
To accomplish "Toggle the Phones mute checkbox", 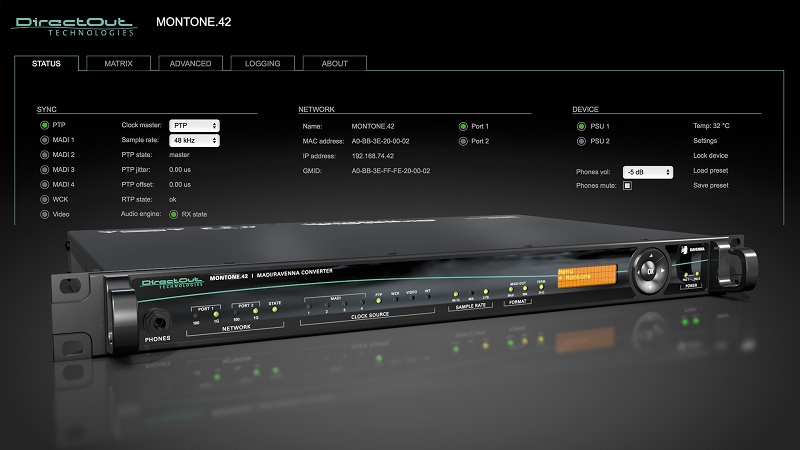I will (x=628, y=186).
